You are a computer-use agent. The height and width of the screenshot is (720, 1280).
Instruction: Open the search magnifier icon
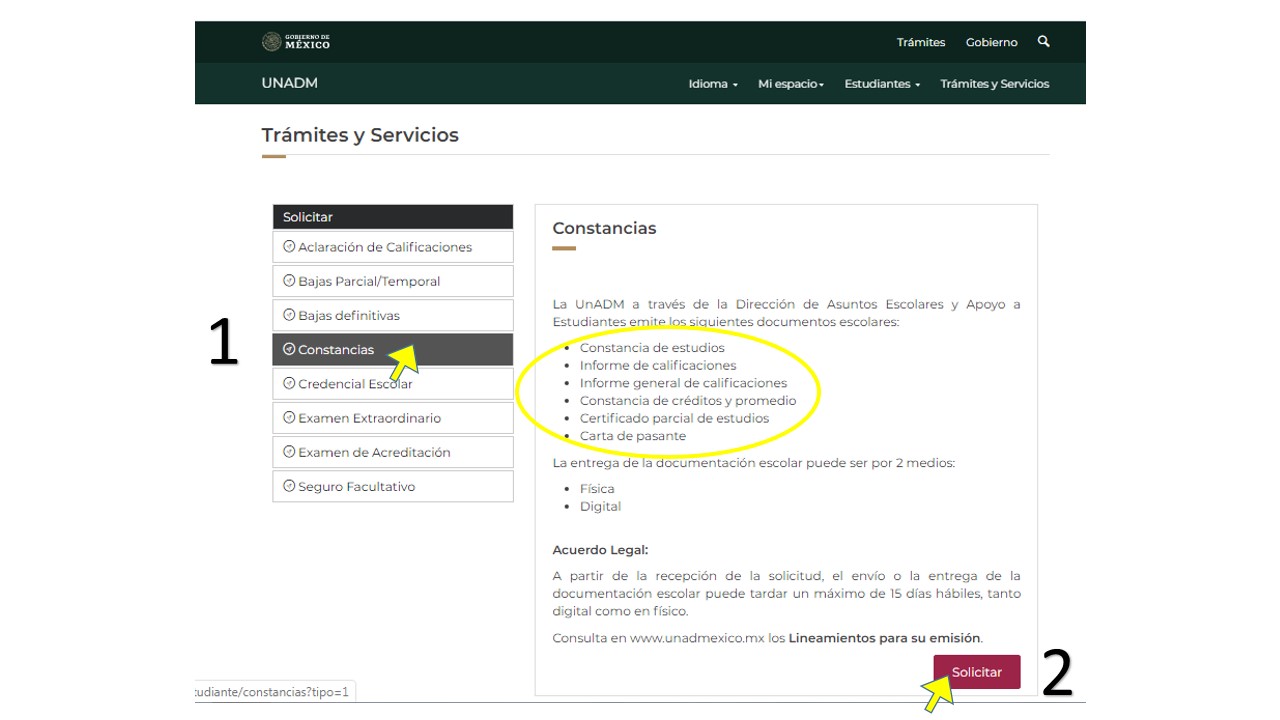(1044, 42)
